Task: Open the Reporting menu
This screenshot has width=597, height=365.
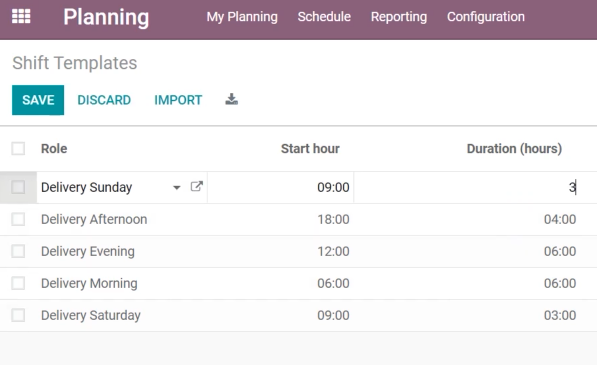Action: point(399,17)
